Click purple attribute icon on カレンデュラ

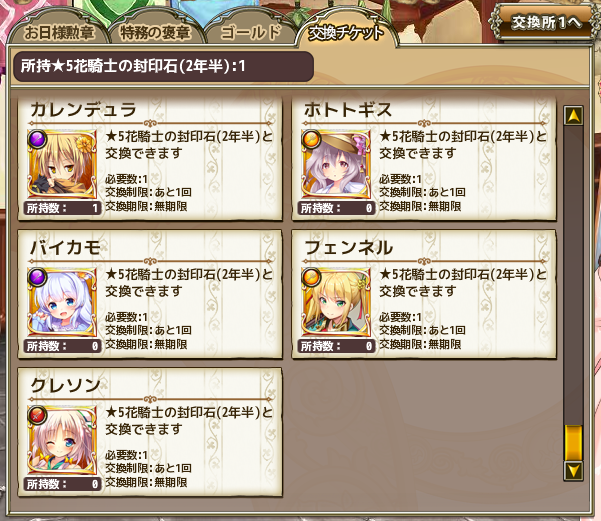click(x=37, y=139)
